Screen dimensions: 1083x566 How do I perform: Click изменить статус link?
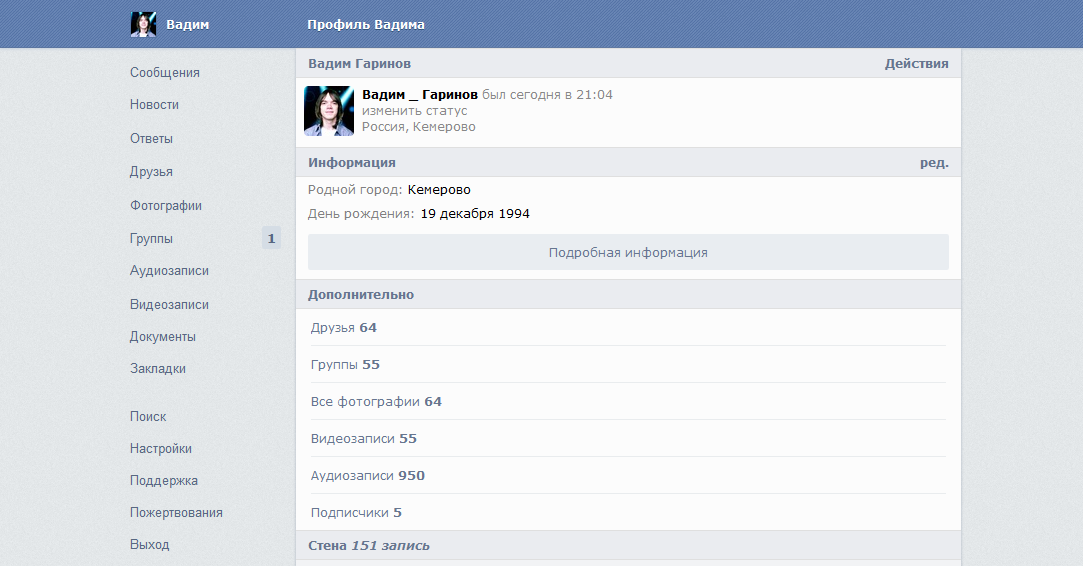[400, 111]
